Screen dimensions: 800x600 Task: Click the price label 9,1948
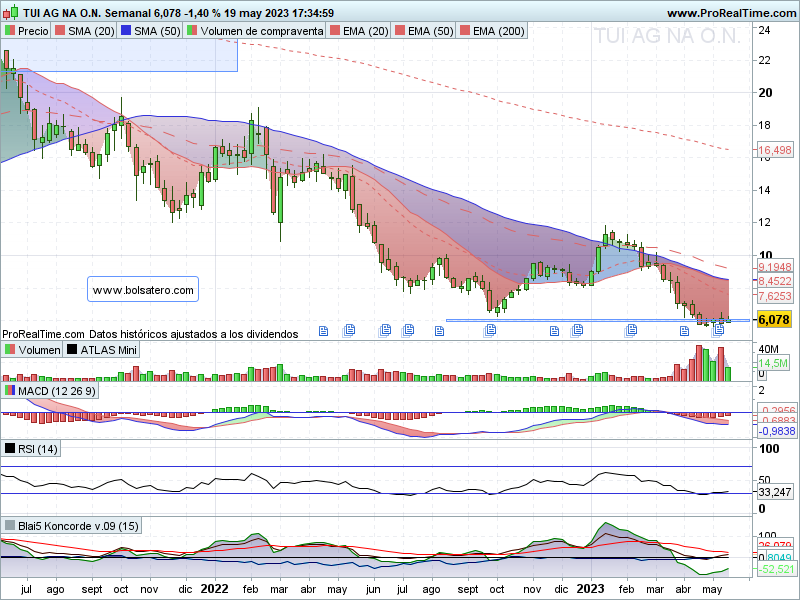[x=774, y=267]
